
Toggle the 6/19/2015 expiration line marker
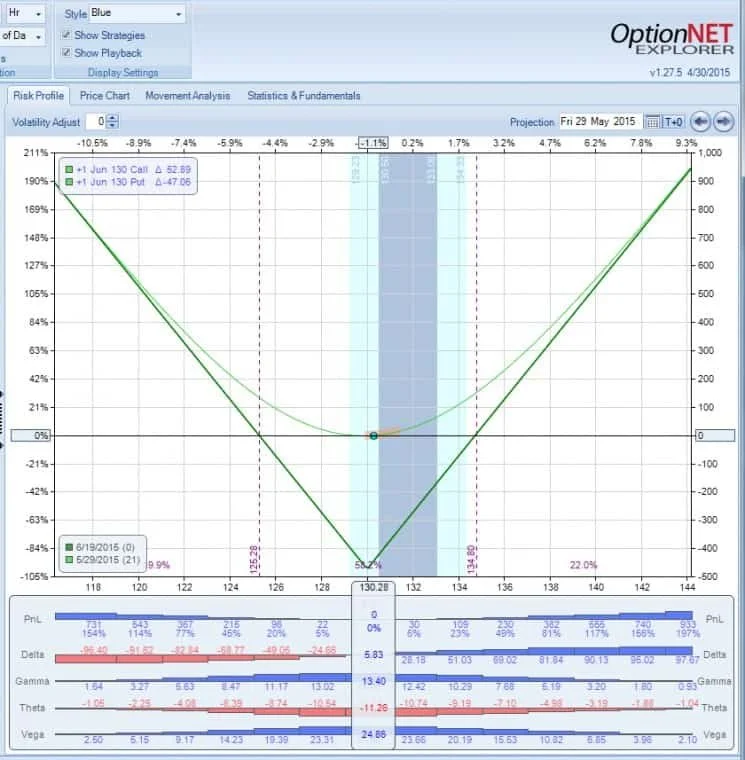69,547
